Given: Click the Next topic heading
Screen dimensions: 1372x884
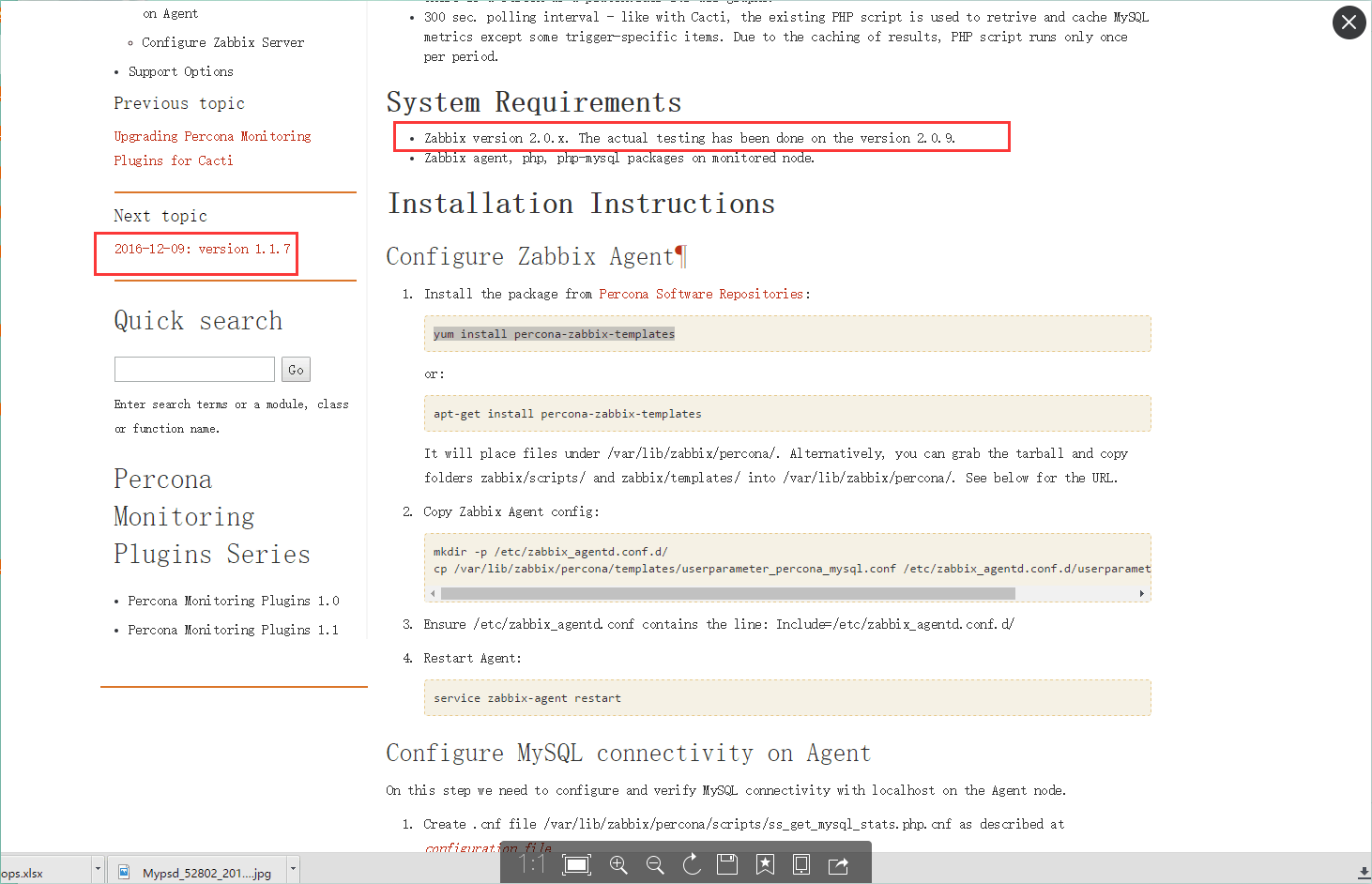Looking at the screenshot, I should click(x=160, y=216).
